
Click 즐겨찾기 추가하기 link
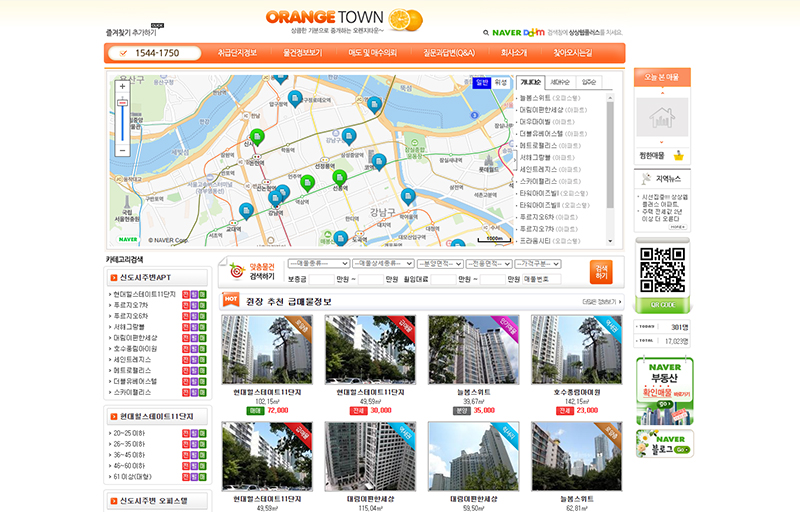131,33
